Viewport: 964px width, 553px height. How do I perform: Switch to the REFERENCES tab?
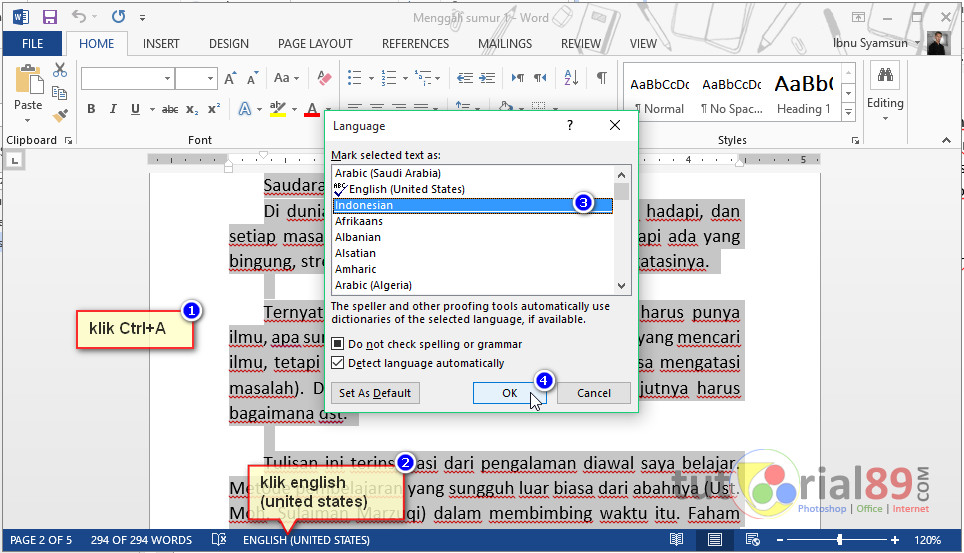[x=415, y=44]
